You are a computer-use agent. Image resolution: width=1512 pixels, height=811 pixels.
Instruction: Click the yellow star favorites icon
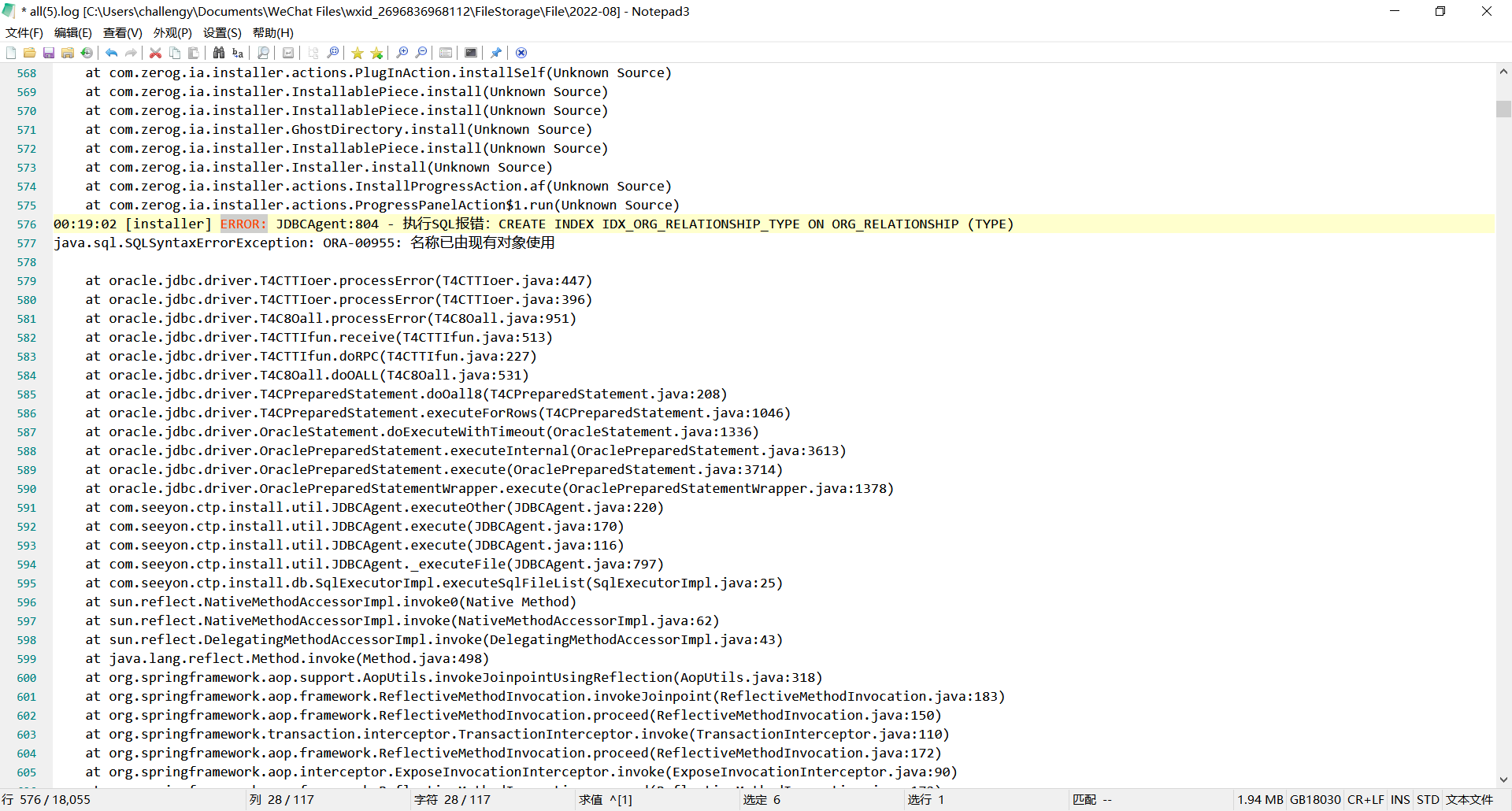pyautogui.click(x=358, y=53)
